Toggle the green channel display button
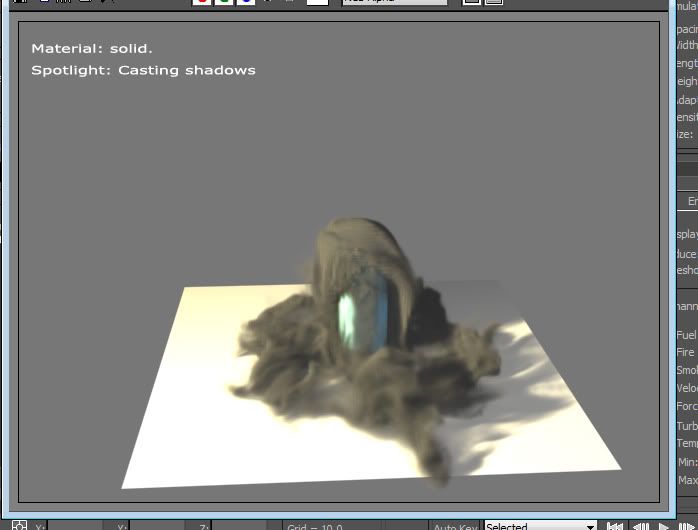The height and width of the screenshot is (530, 698). coord(225,2)
